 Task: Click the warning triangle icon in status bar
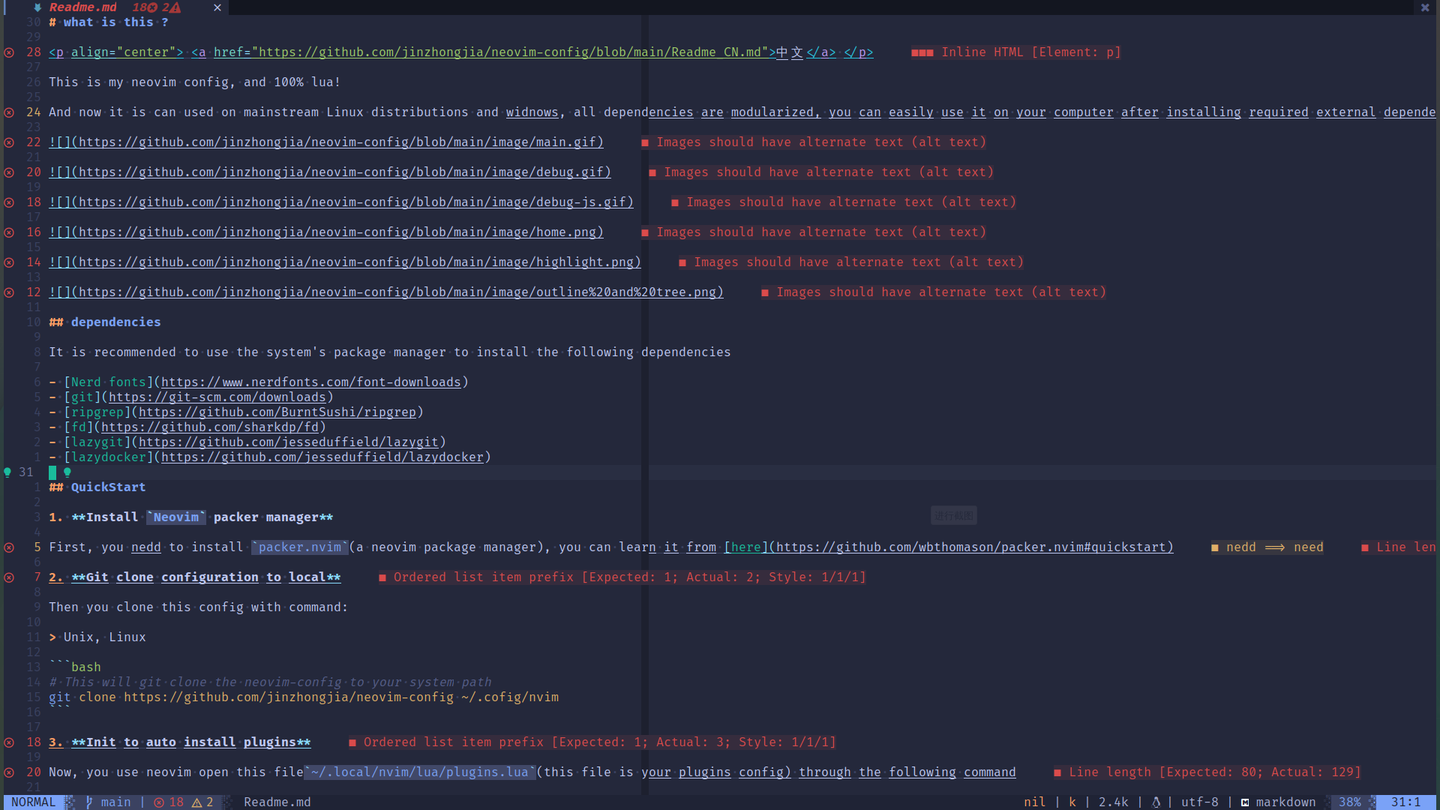coord(197,802)
